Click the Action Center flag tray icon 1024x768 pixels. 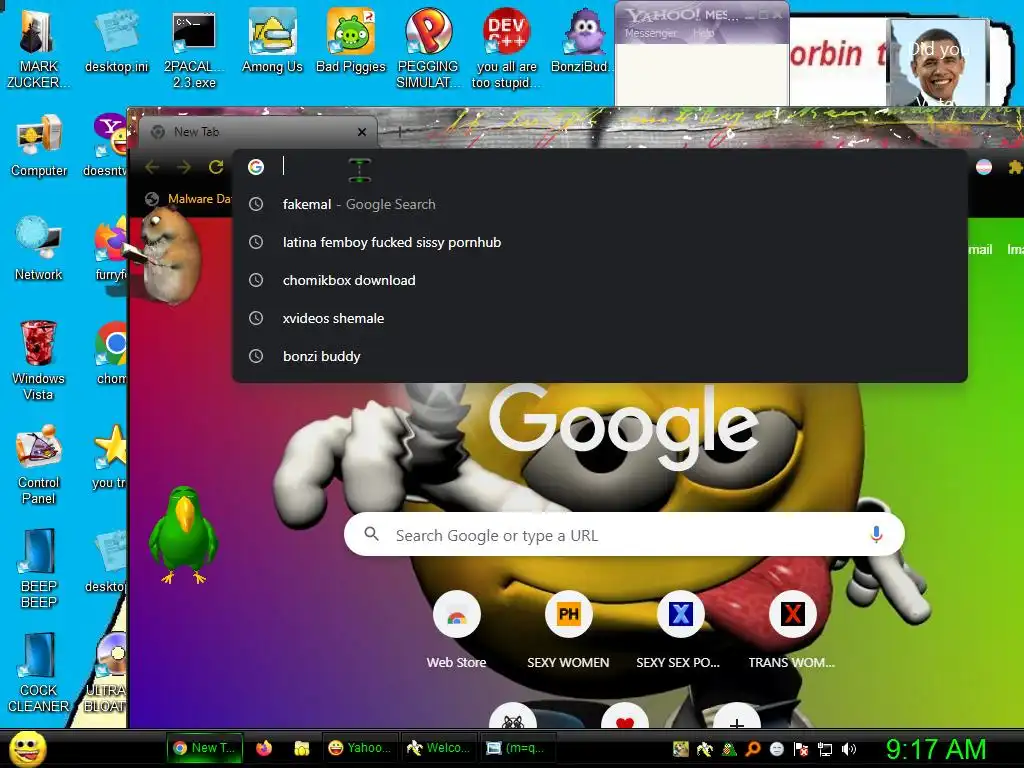click(x=801, y=749)
